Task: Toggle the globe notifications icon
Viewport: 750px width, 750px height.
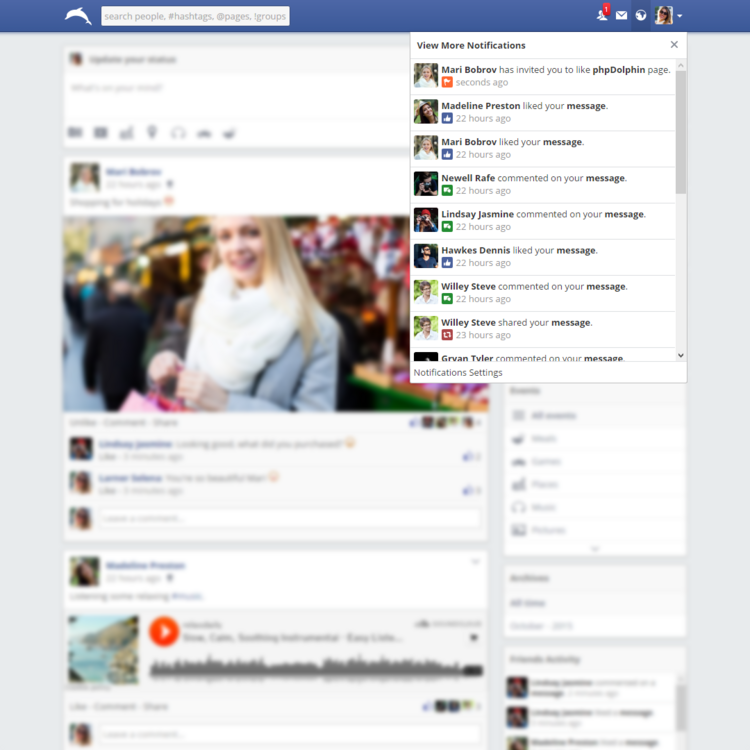Action: click(641, 16)
